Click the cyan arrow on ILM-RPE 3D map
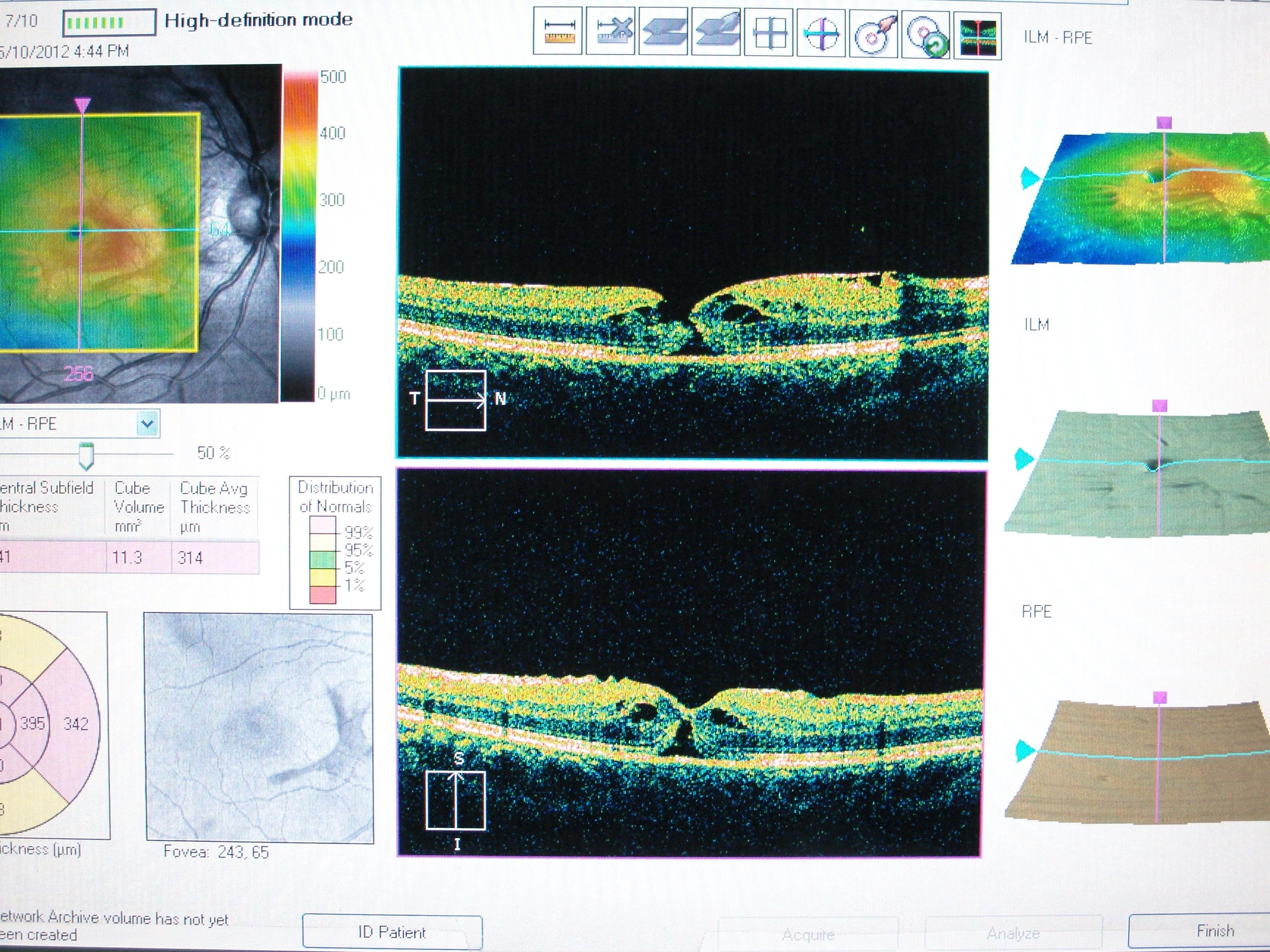 [1030, 178]
